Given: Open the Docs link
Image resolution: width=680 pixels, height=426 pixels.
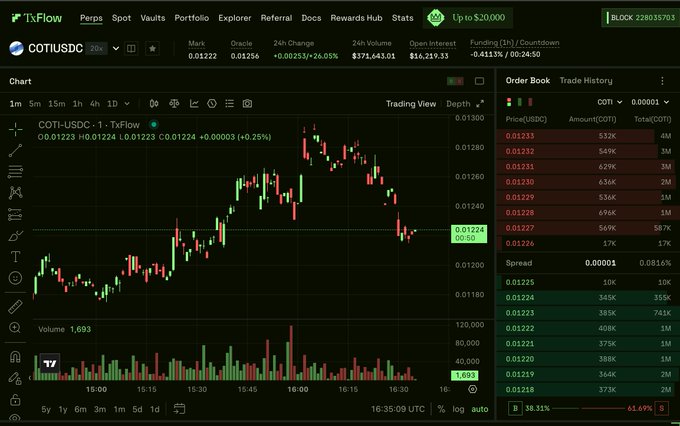Looking at the screenshot, I should [x=311, y=18].
